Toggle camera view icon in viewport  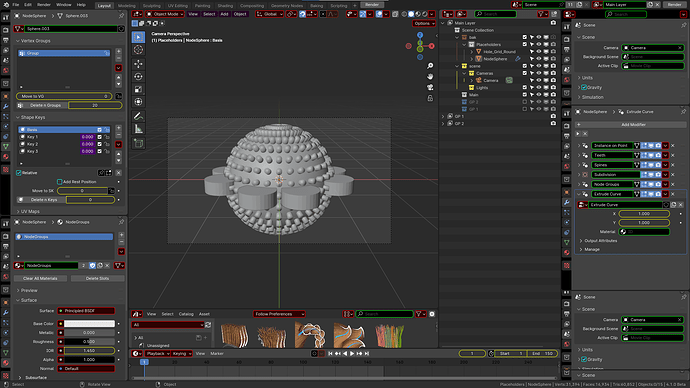pyautogui.click(x=430, y=87)
